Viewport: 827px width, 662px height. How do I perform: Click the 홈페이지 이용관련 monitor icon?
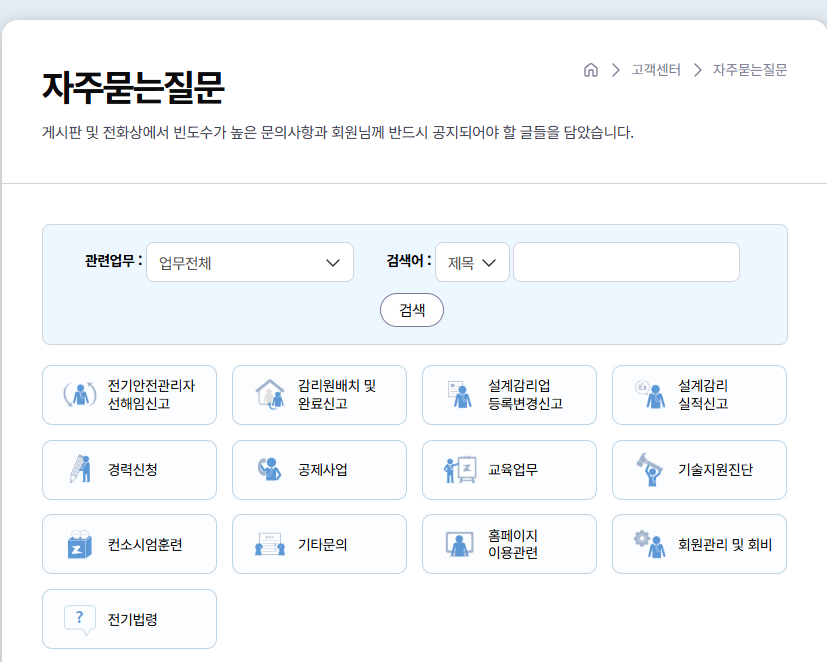459,544
